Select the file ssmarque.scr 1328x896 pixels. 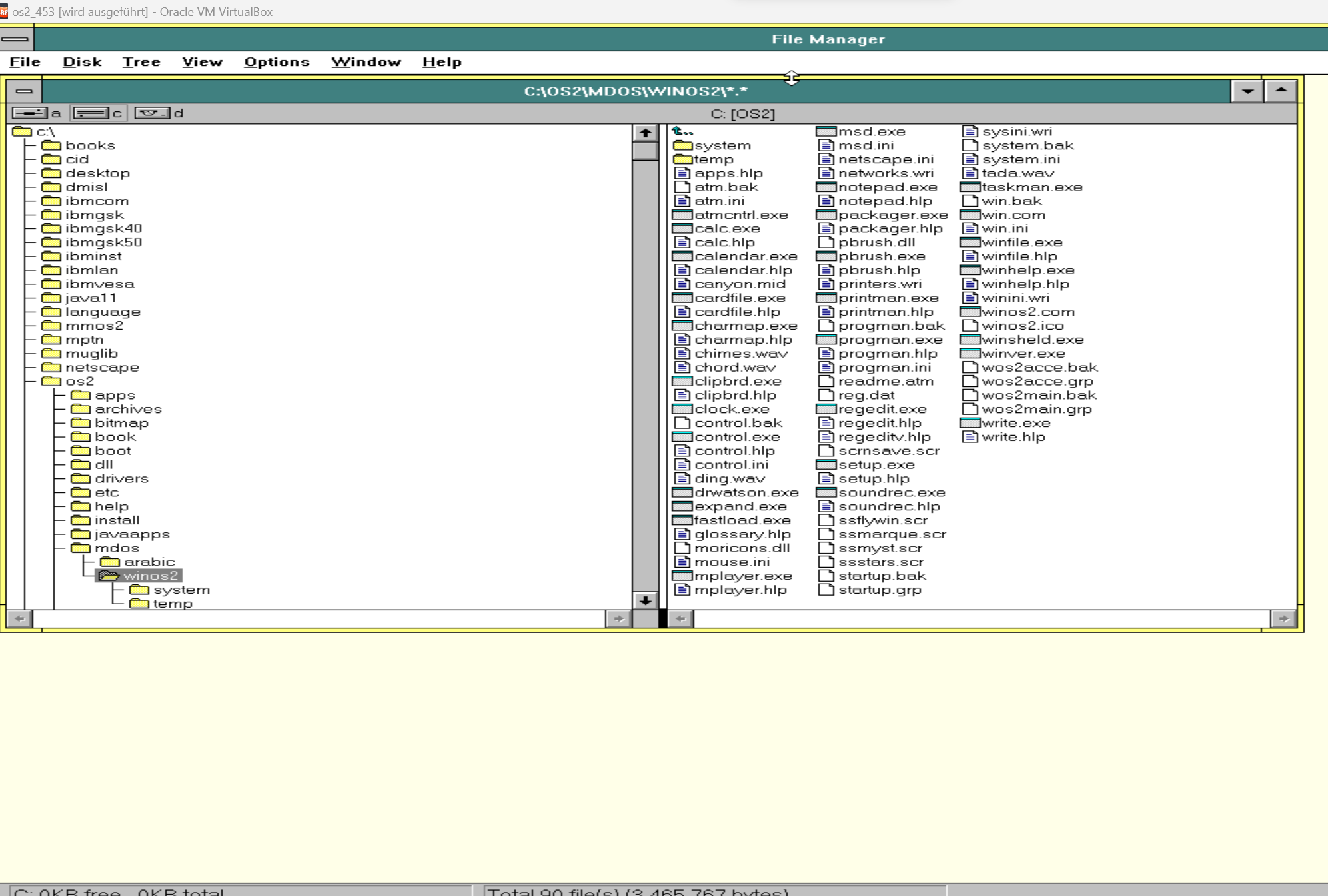883,534
